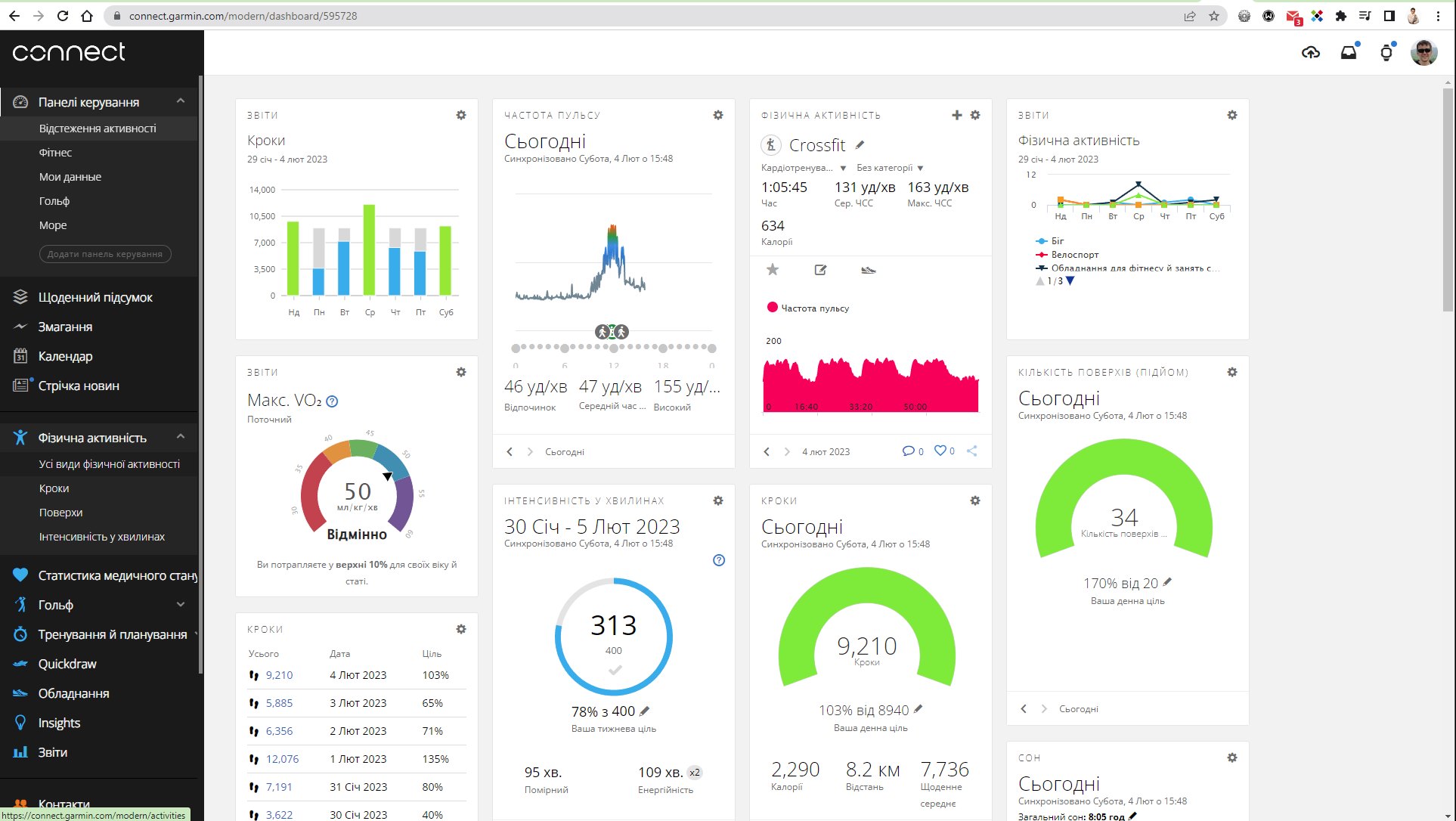Click the cloud upload icon in header

(1311, 52)
